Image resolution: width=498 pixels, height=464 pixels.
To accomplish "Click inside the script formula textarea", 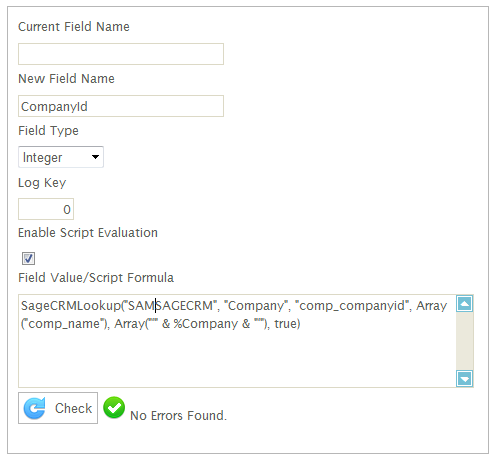I will (x=237, y=341).
